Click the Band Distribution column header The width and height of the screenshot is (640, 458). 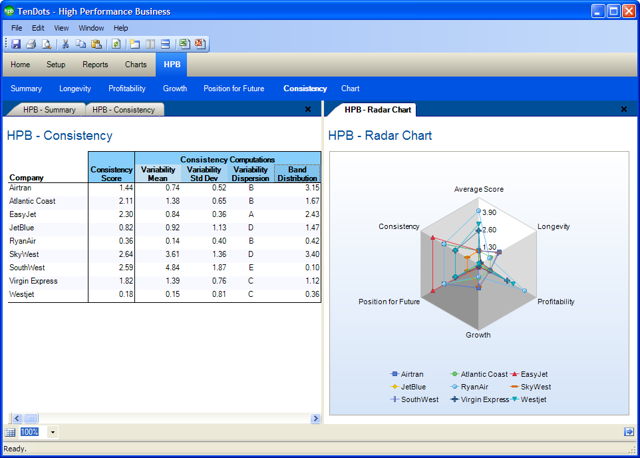pyautogui.click(x=297, y=173)
